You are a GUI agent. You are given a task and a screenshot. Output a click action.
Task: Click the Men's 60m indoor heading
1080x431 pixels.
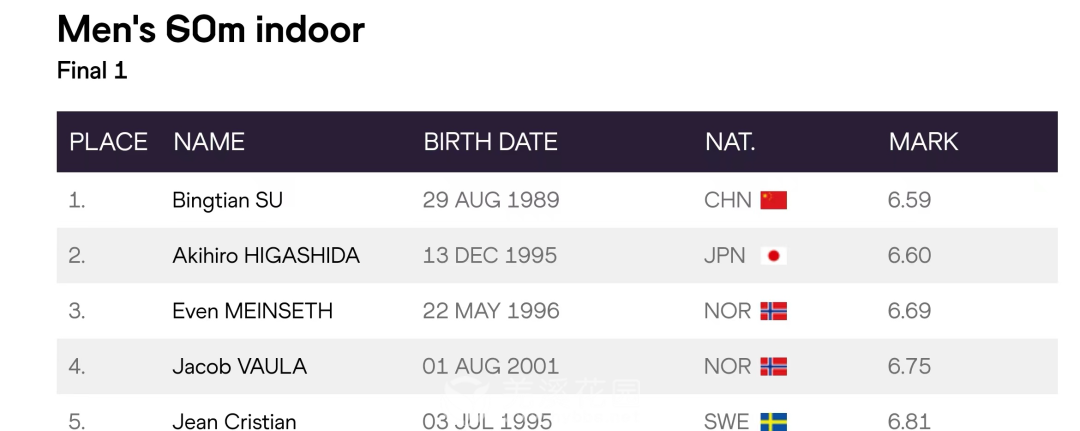pos(210,29)
